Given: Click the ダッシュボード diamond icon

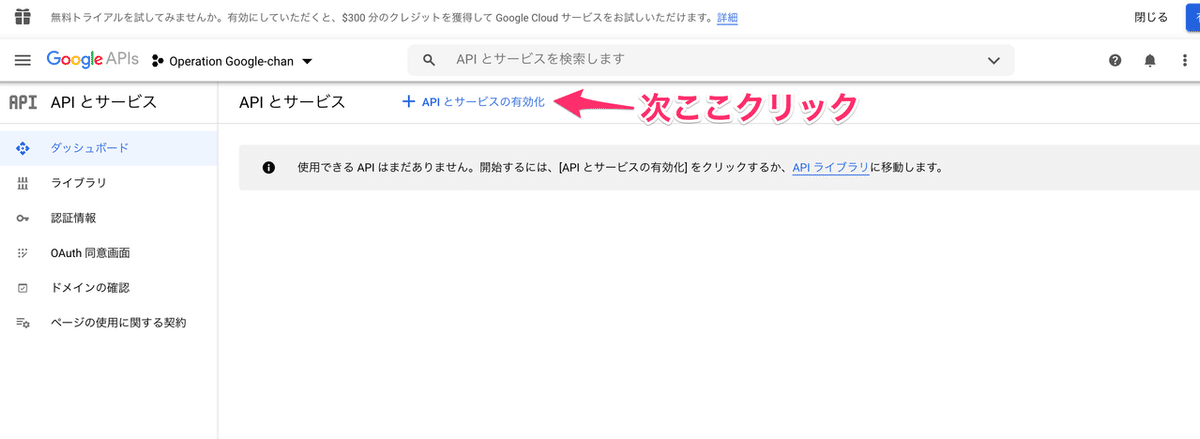Looking at the screenshot, I should pos(22,148).
